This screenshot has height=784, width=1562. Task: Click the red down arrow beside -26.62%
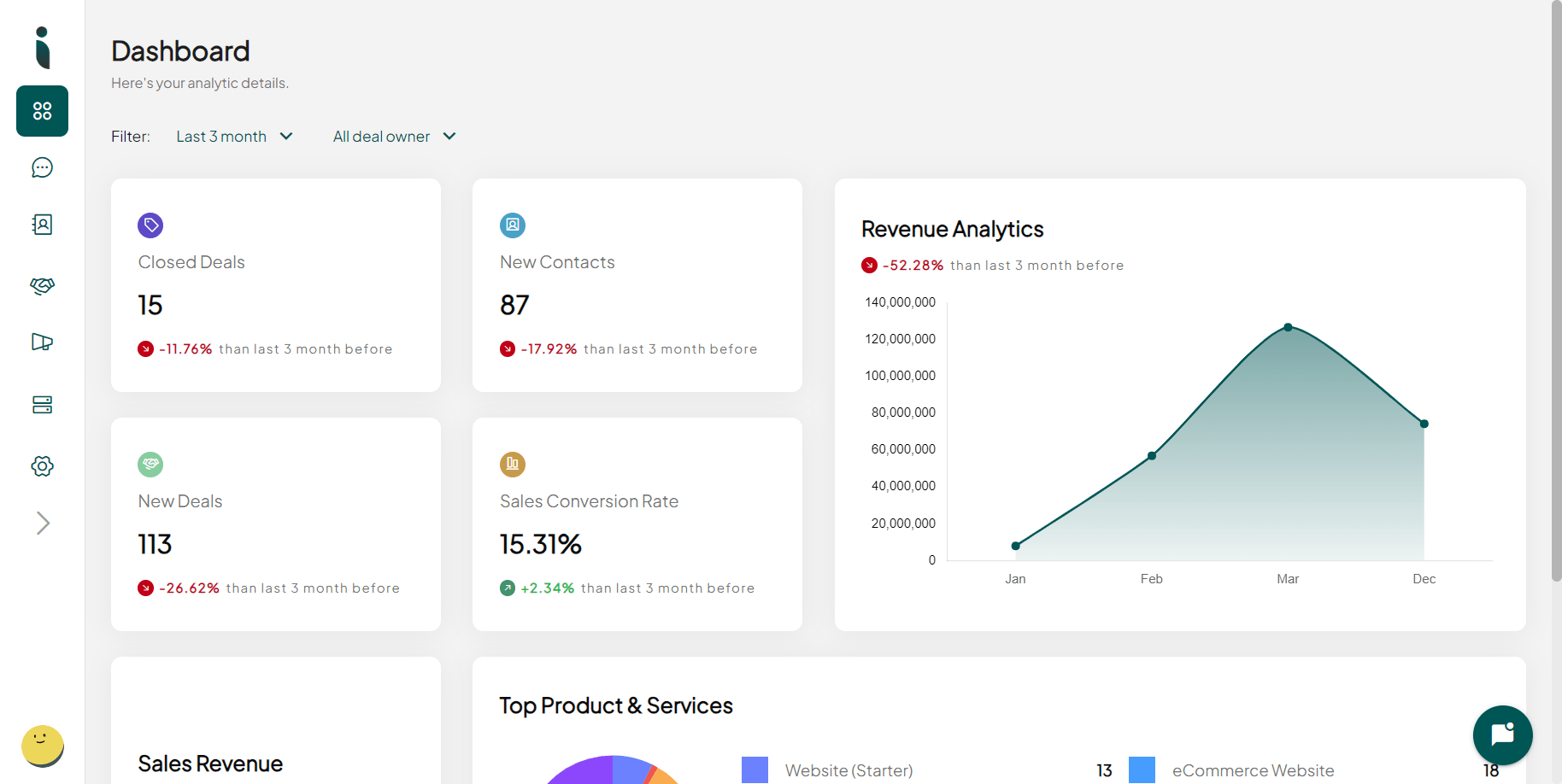click(x=145, y=588)
